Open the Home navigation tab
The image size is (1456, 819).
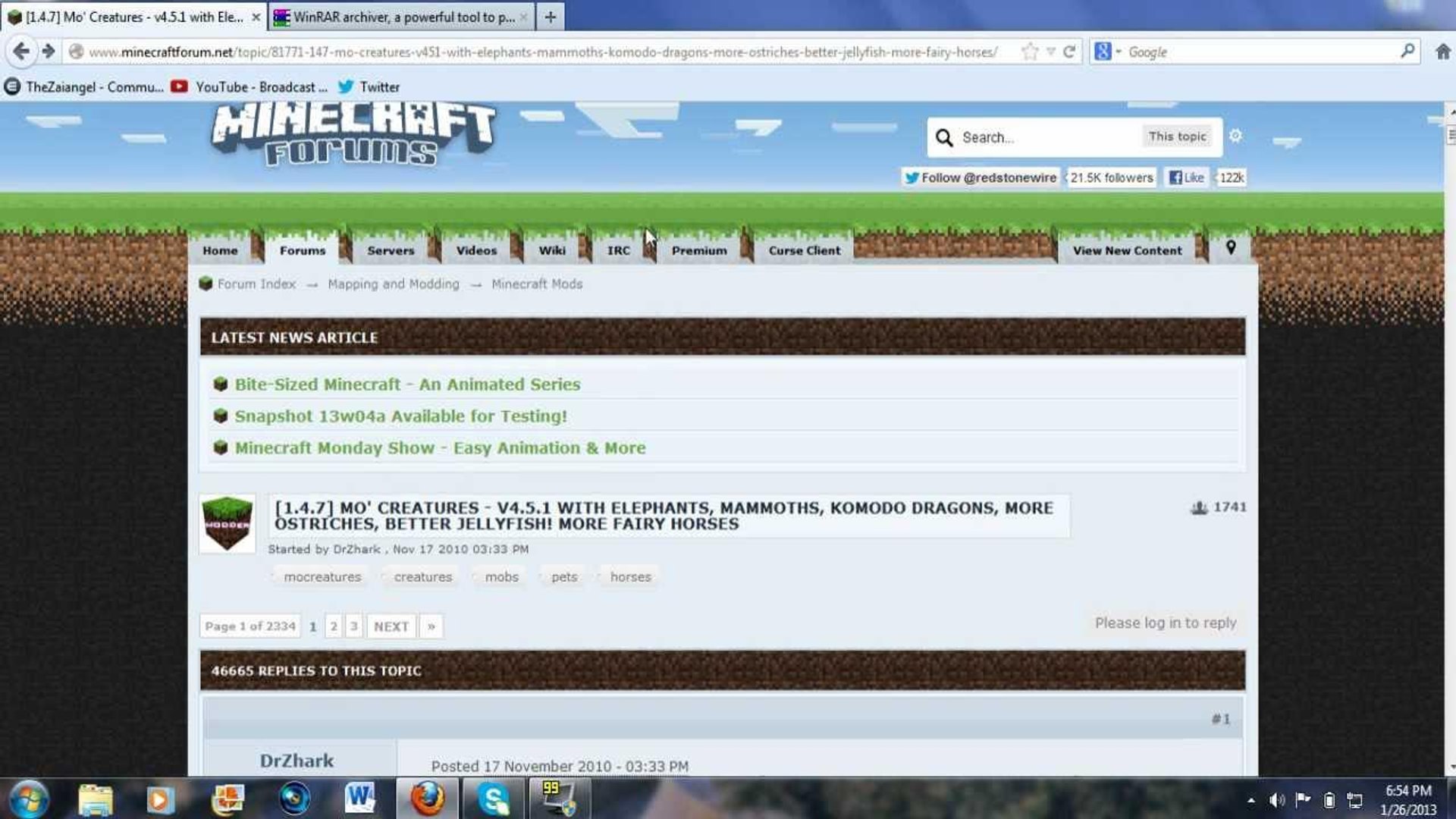220,250
